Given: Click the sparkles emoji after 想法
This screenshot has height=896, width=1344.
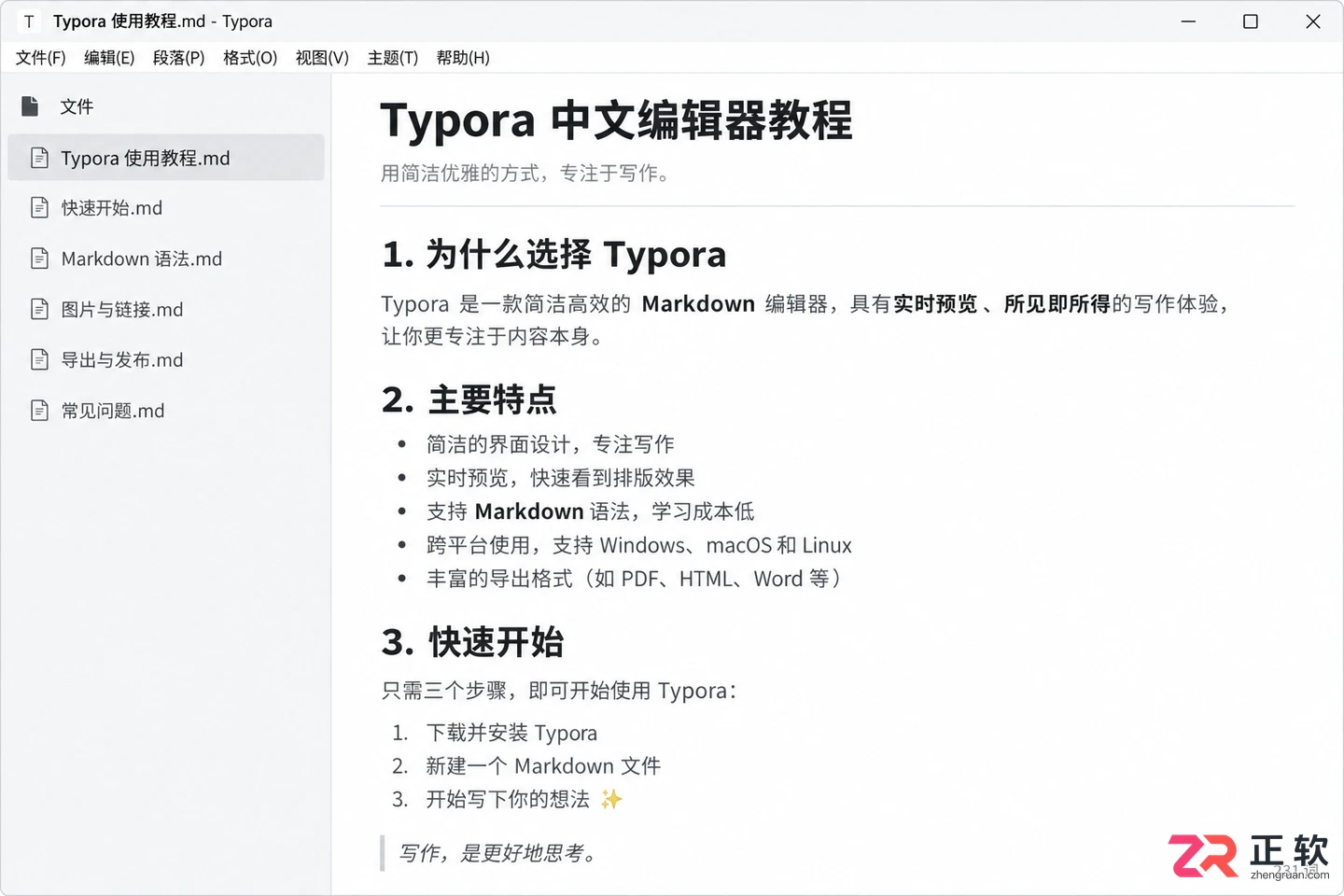Looking at the screenshot, I should [611, 800].
